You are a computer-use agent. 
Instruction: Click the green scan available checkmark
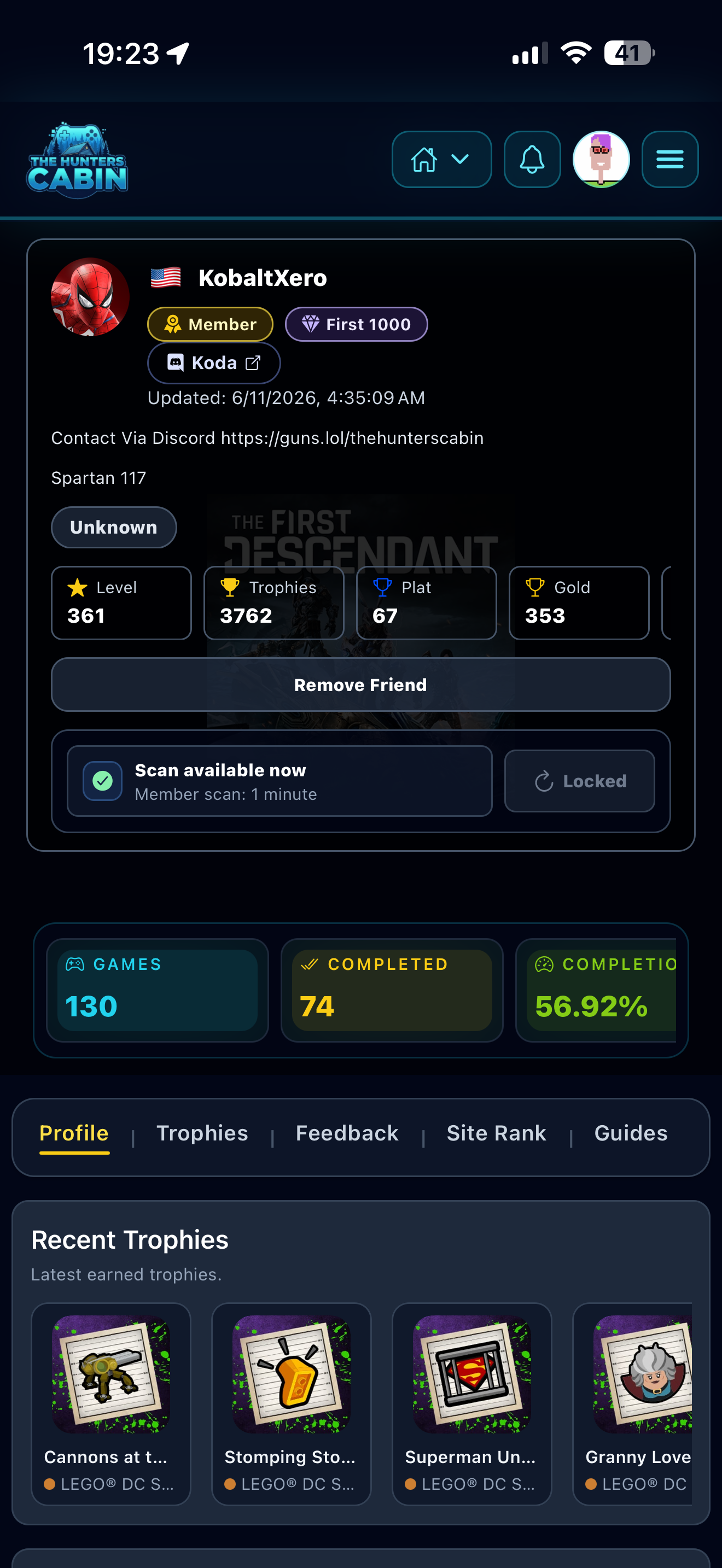click(x=103, y=781)
